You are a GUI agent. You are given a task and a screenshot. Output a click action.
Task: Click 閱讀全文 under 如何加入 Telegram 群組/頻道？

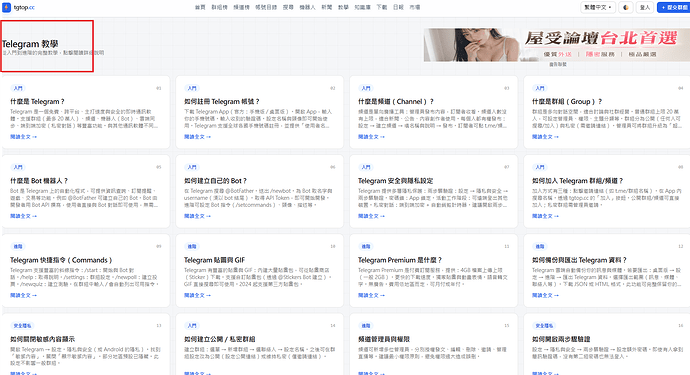545,216
